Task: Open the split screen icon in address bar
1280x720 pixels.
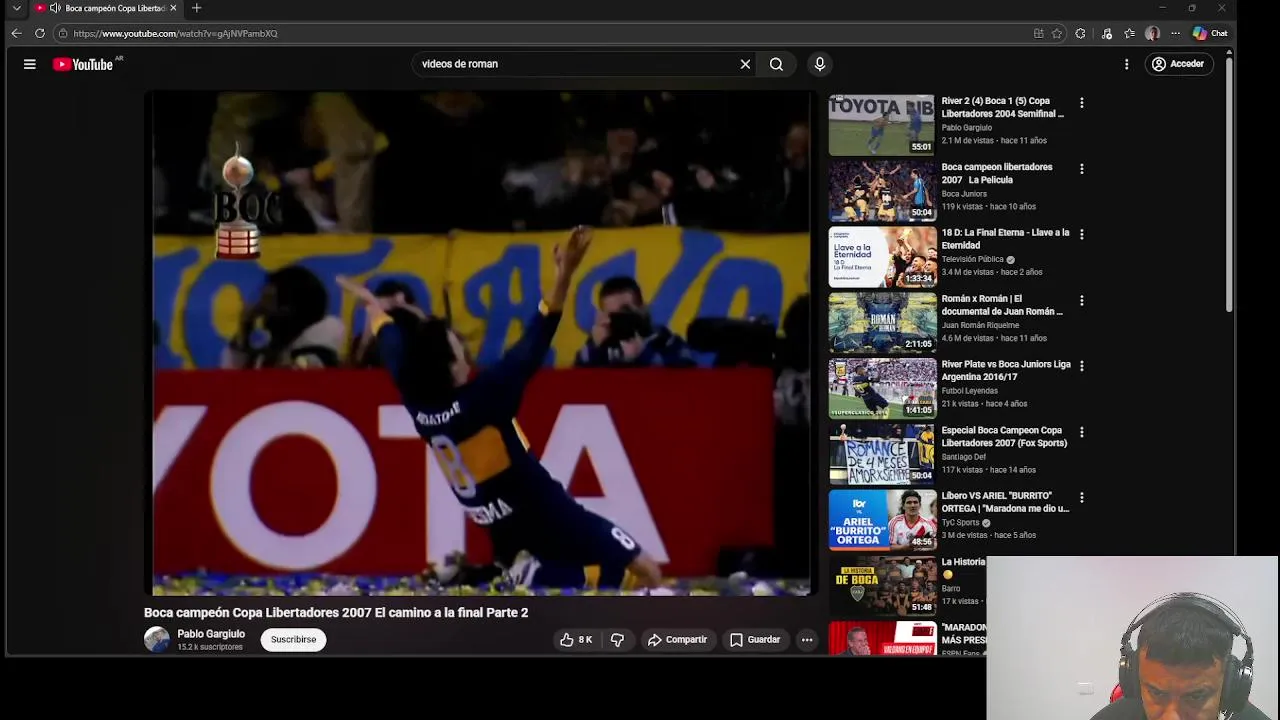Action: 1038,33
